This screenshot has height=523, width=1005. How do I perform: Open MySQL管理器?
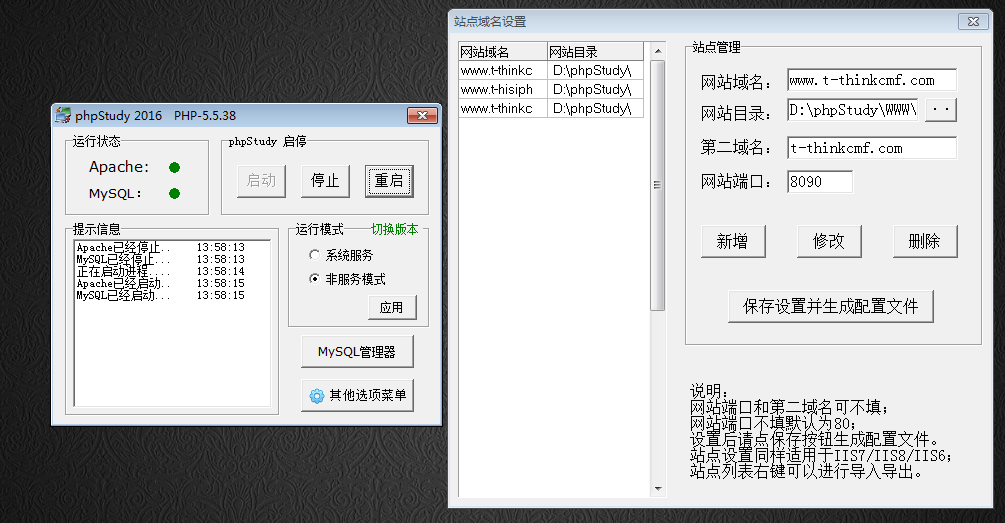(x=357, y=352)
